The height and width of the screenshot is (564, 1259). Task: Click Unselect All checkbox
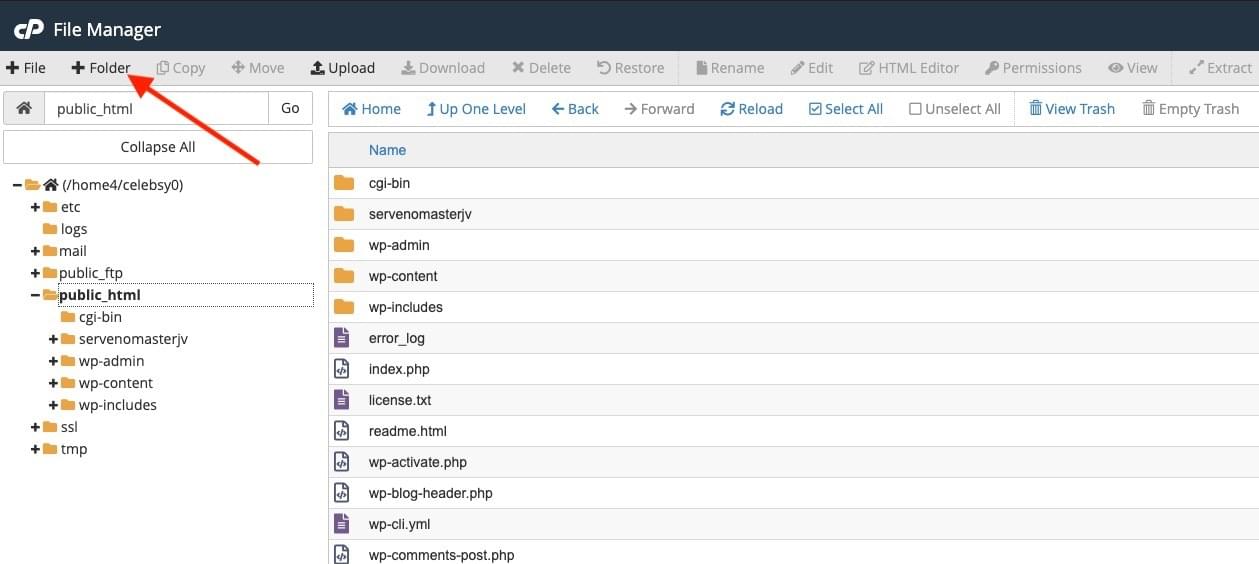pos(954,109)
